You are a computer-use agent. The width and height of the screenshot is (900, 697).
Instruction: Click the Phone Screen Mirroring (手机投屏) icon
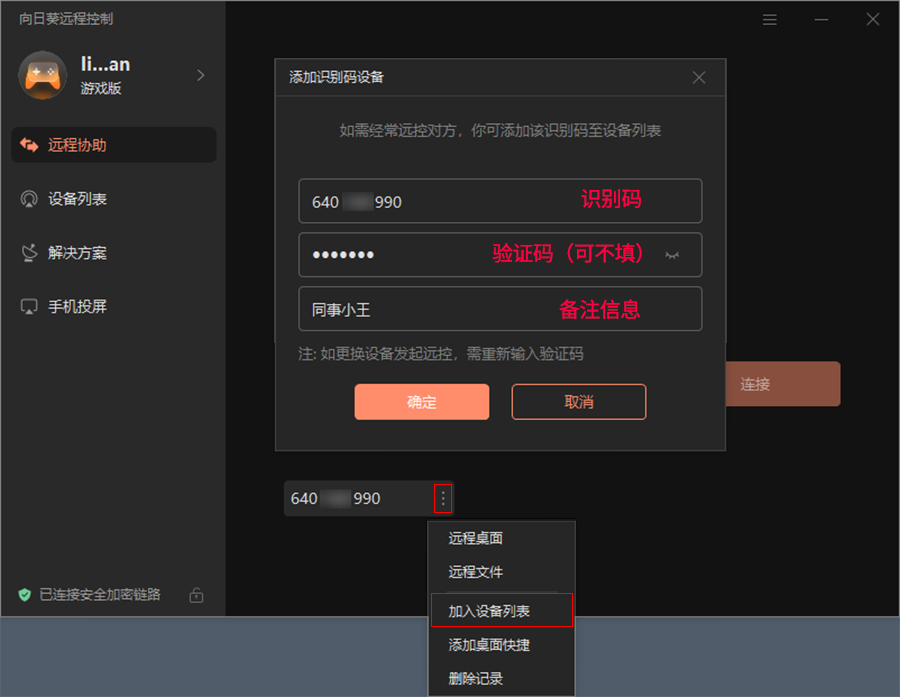click(x=29, y=307)
